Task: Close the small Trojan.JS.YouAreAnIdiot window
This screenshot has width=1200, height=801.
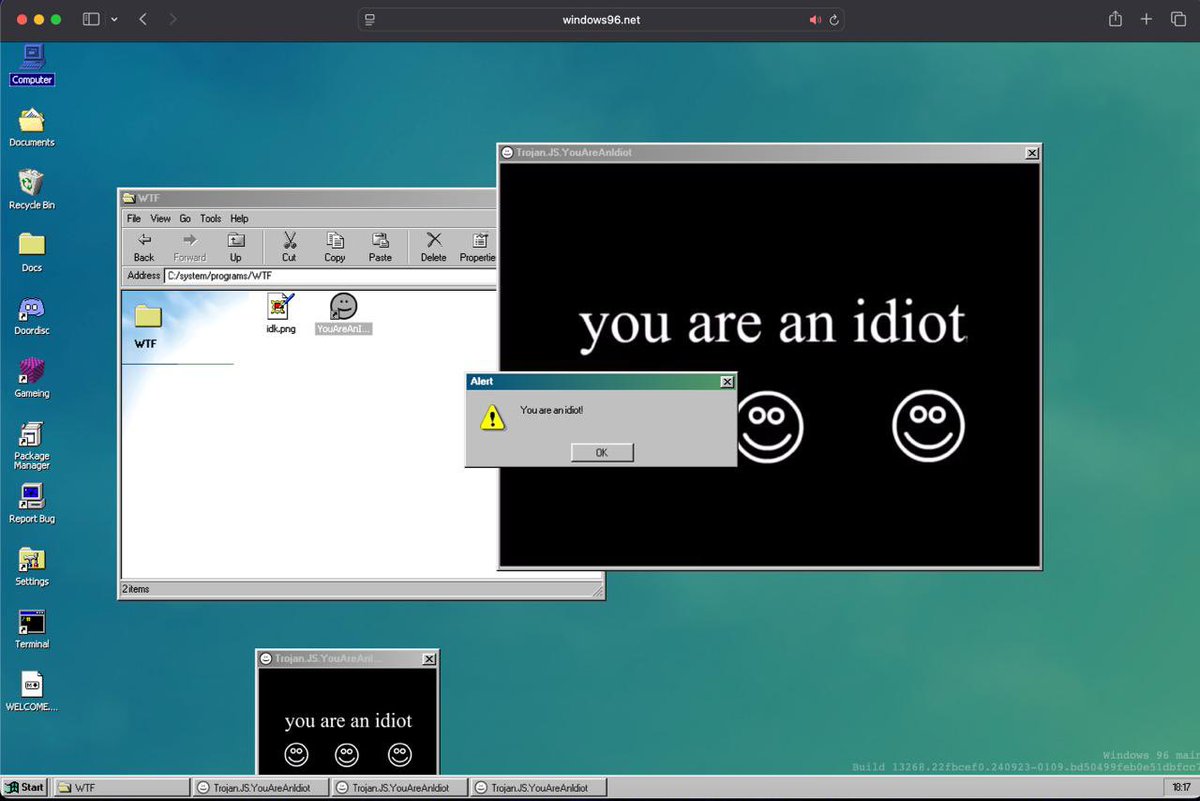Action: click(429, 659)
